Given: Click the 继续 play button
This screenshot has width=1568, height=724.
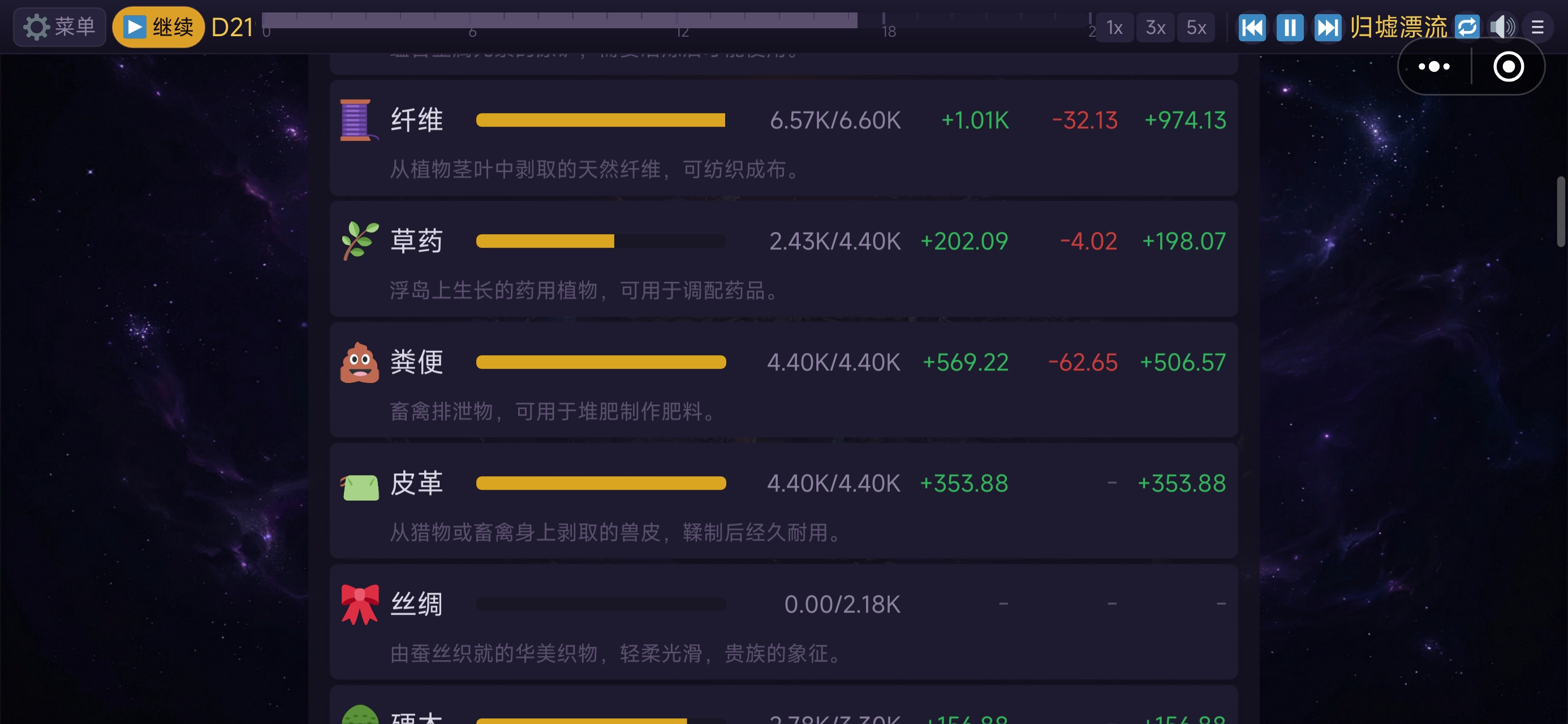Looking at the screenshot, I should tap(158, 27).
